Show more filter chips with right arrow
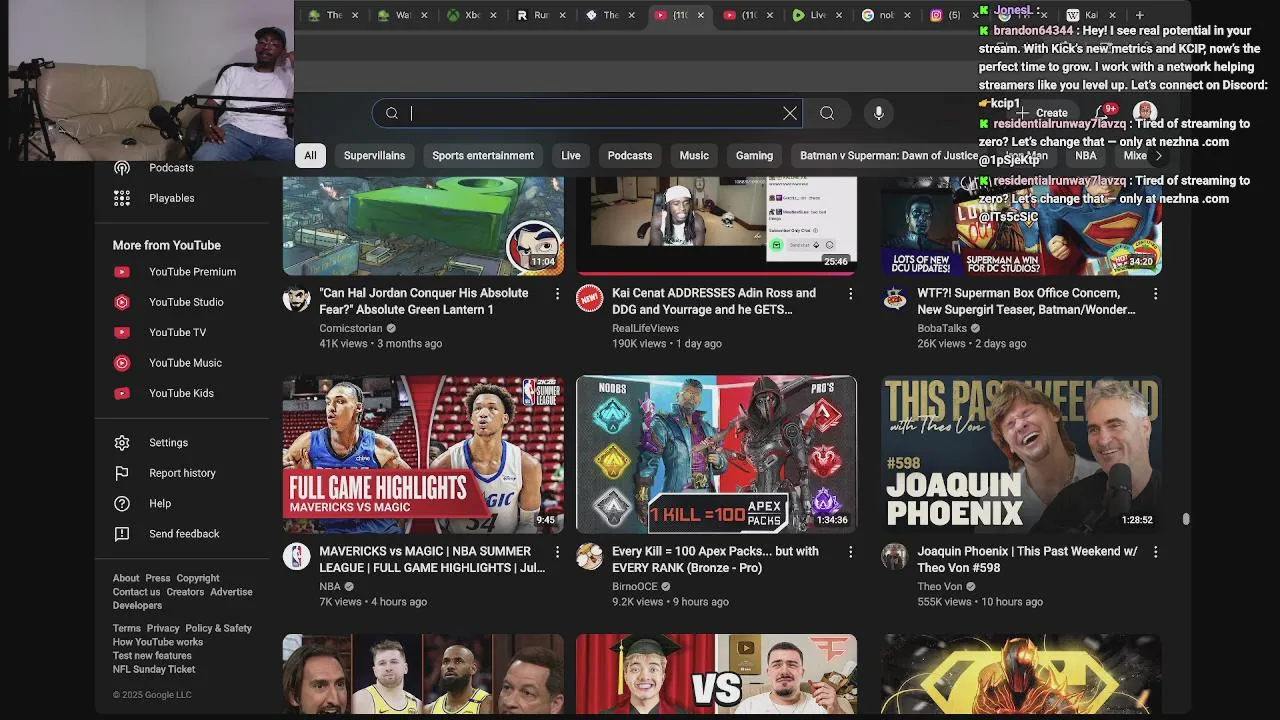The width and height of the screenshot is (1280, 720). [x=1158, y=155]
